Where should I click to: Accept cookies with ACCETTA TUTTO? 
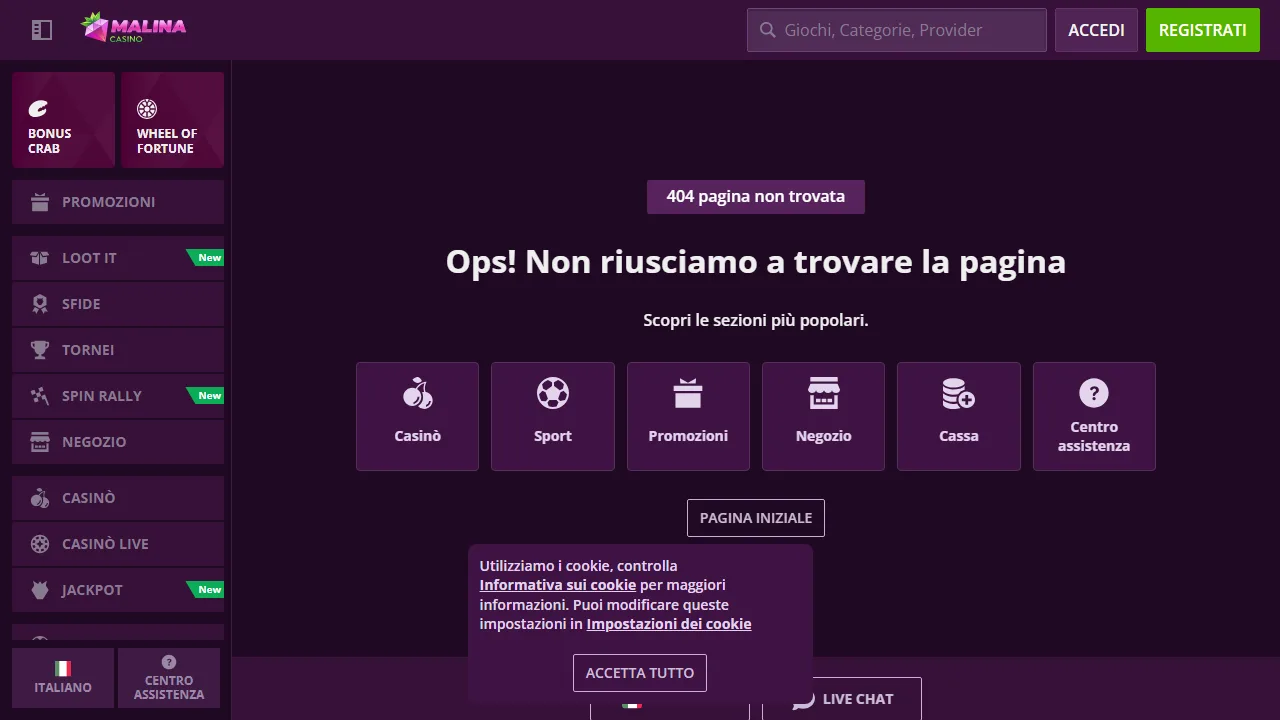point(640,673)
